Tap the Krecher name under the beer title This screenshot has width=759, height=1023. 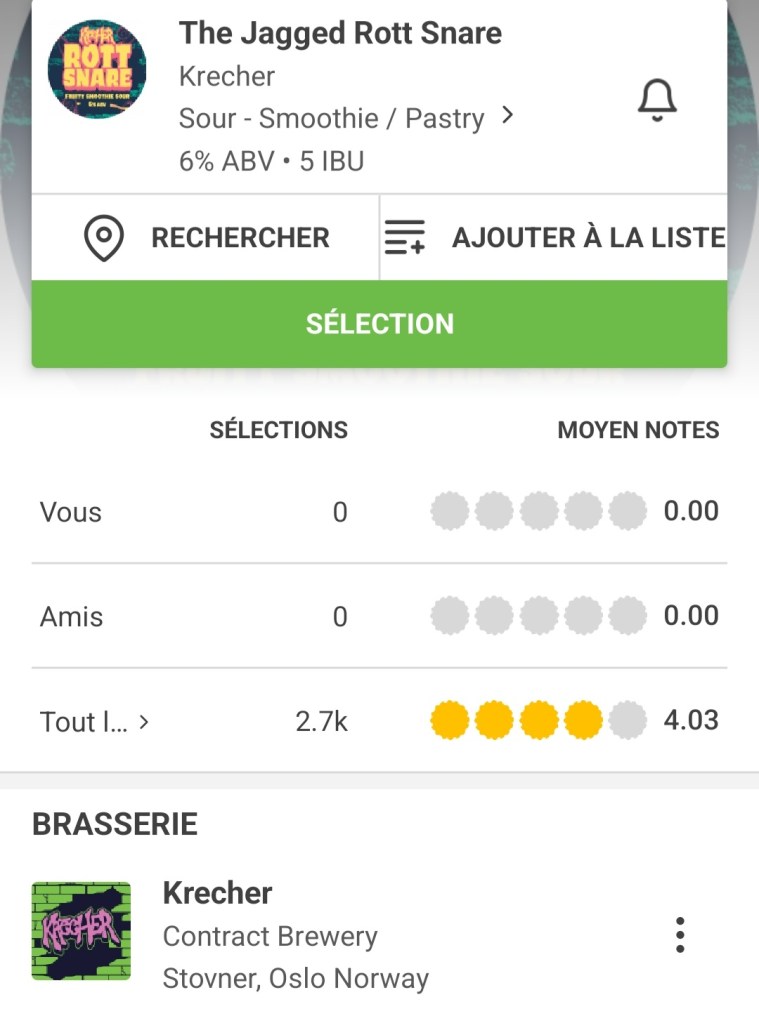point(226,76)
